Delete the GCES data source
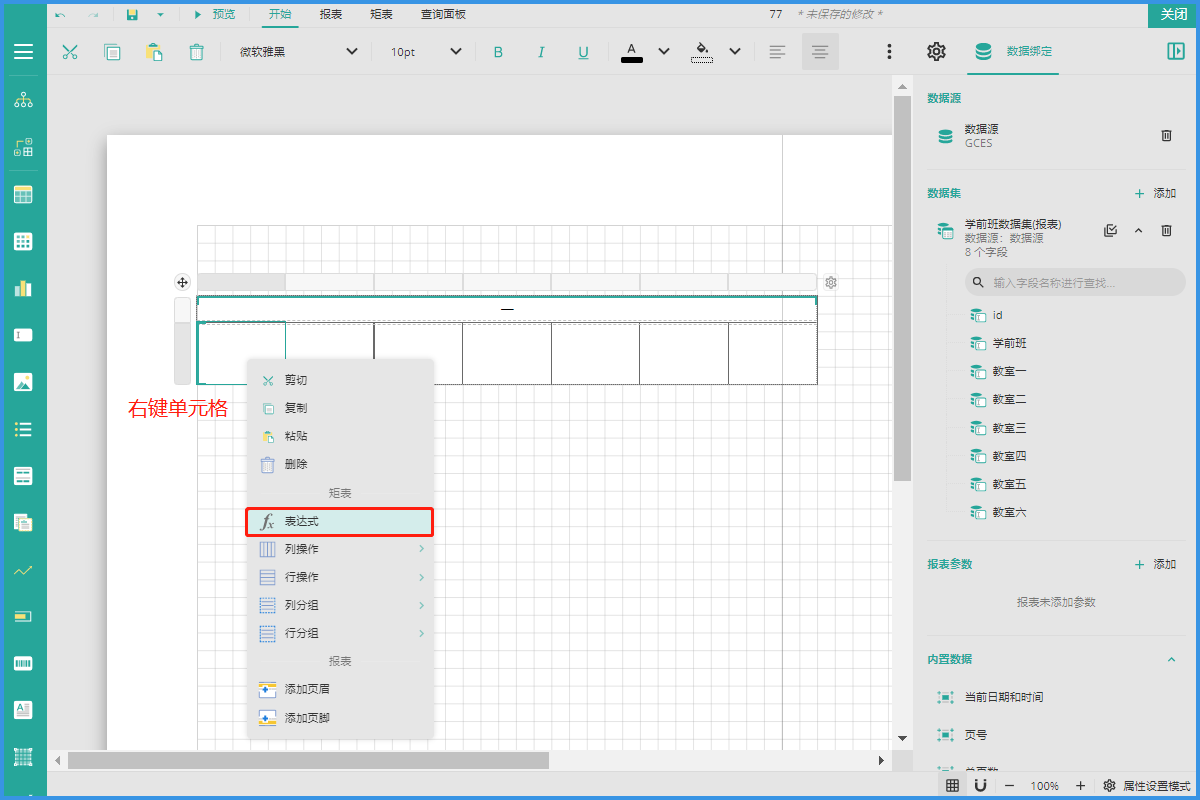Image resolution: width=1200 pixels, height=800 pixels. (x=1166, y=136)
